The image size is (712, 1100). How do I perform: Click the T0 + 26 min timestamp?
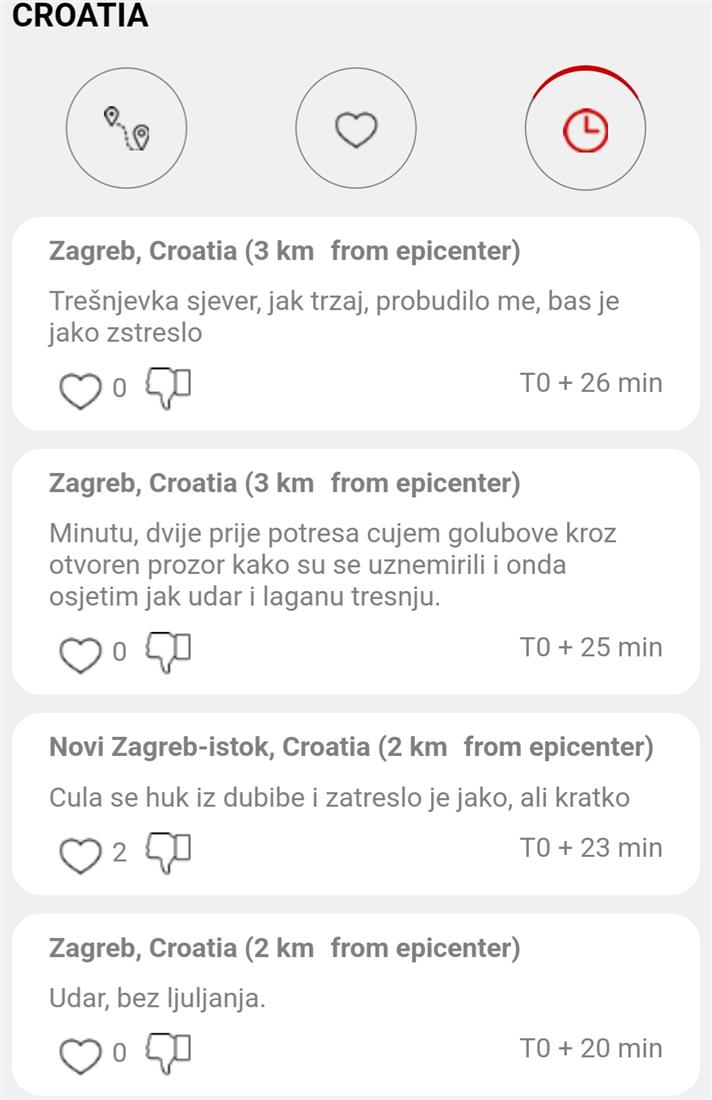tap(590, 383)
